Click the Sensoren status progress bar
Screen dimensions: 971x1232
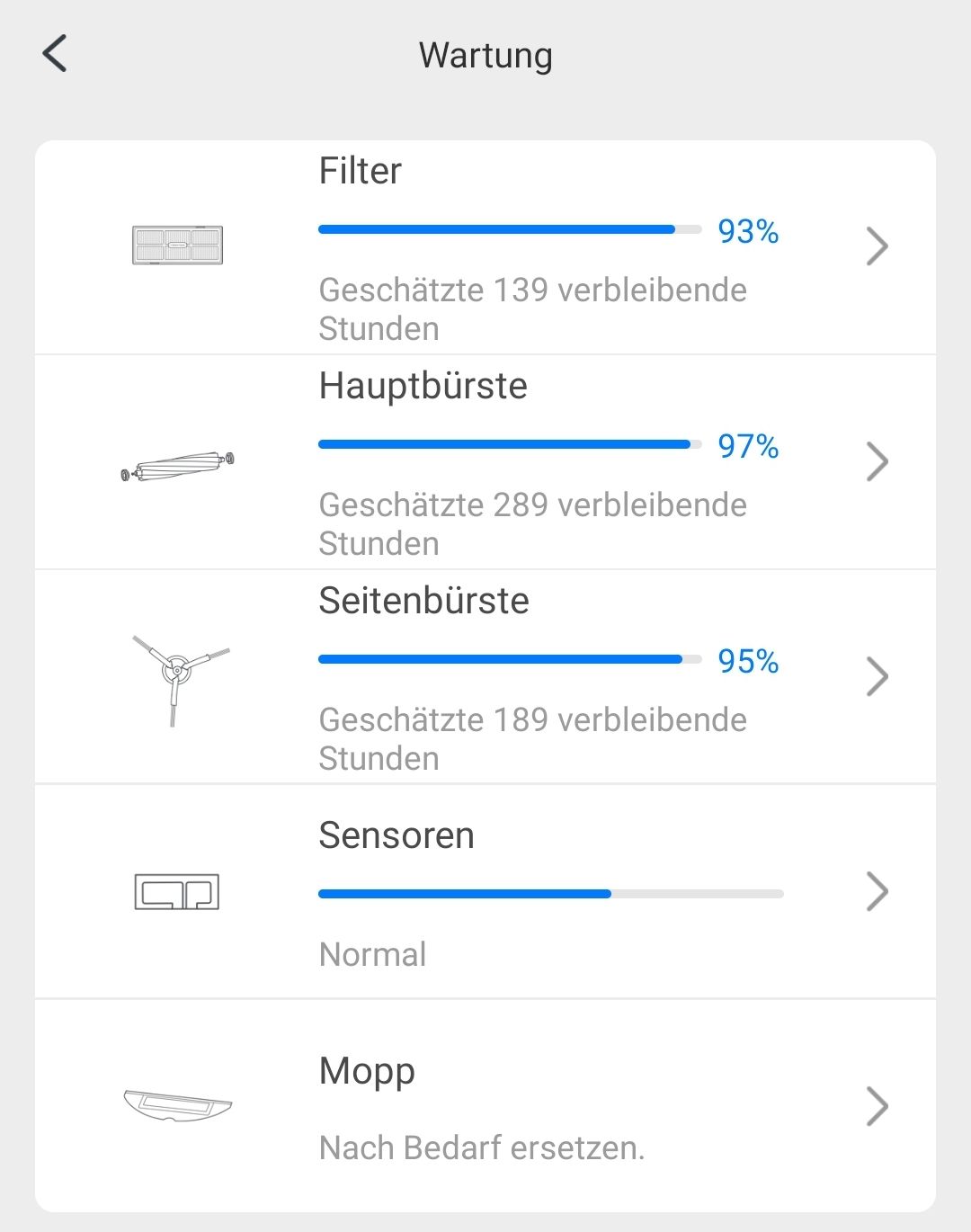(551, 894)
